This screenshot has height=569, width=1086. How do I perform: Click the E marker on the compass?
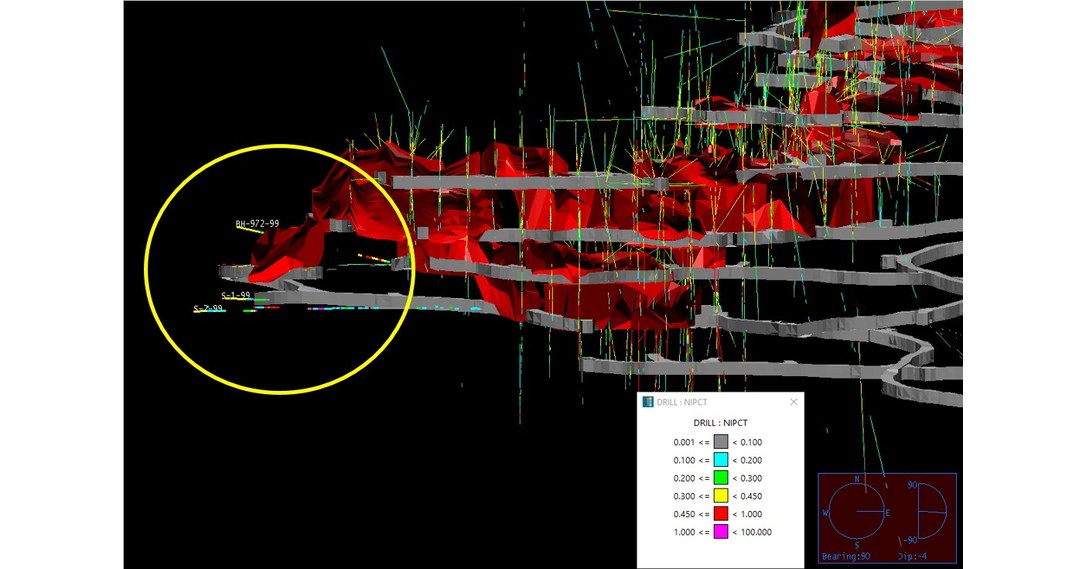pos(887,512)
